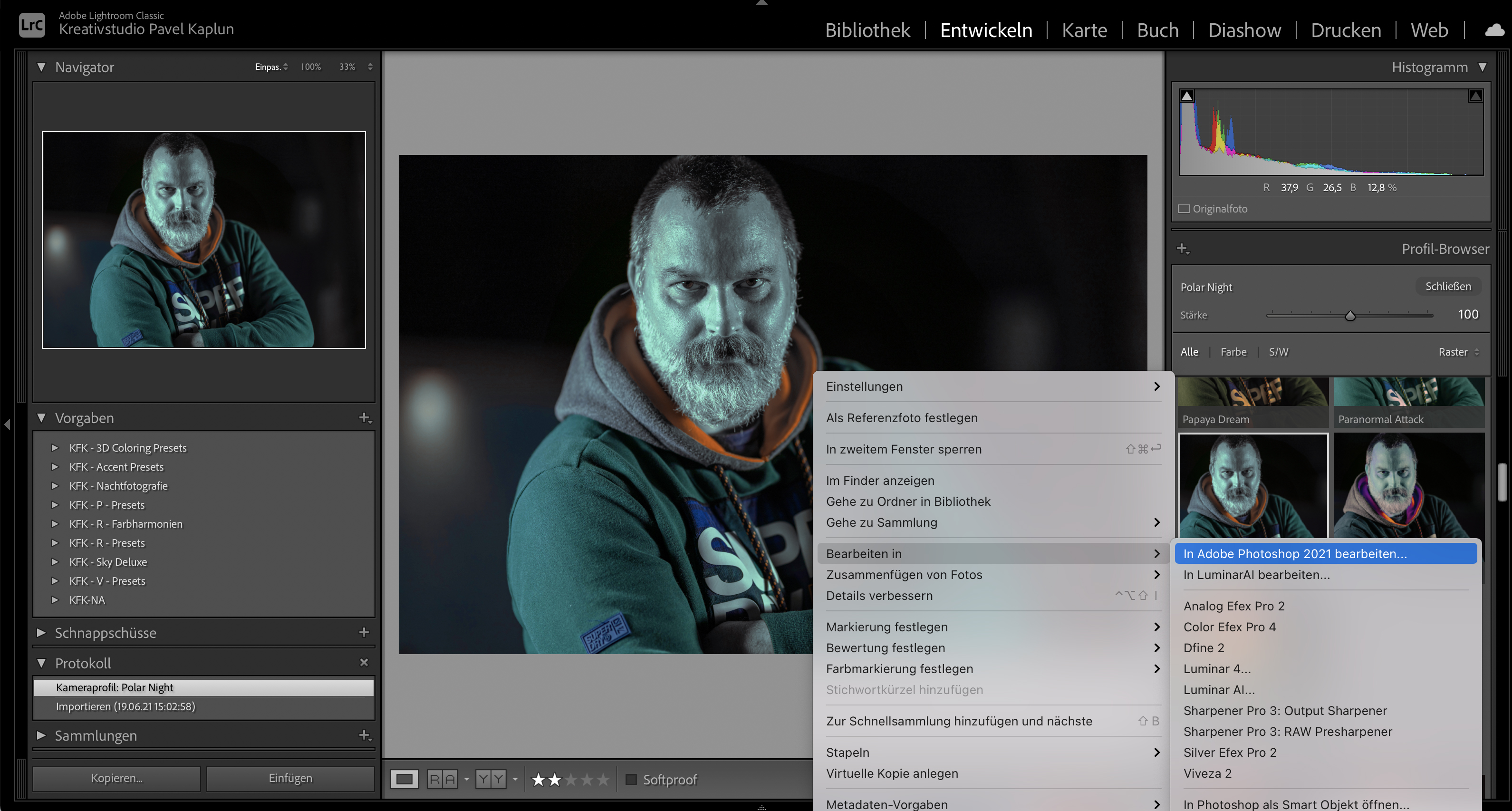The width and height of the screenshot is (1512, 811).
Task: Open the Raster view dropdown
Action: 1459,352
